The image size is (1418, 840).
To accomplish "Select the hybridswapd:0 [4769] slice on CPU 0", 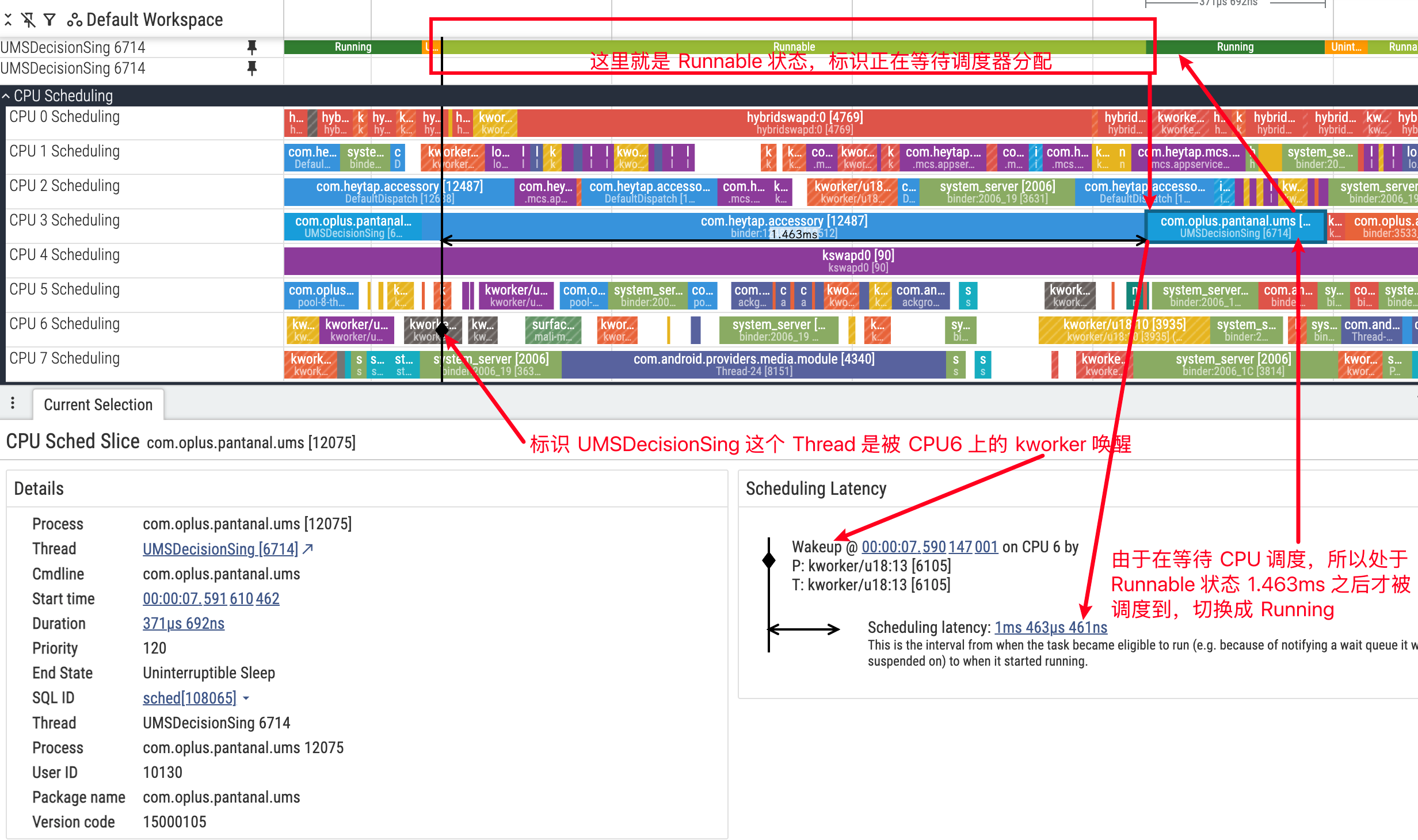I will coord(804,123).
